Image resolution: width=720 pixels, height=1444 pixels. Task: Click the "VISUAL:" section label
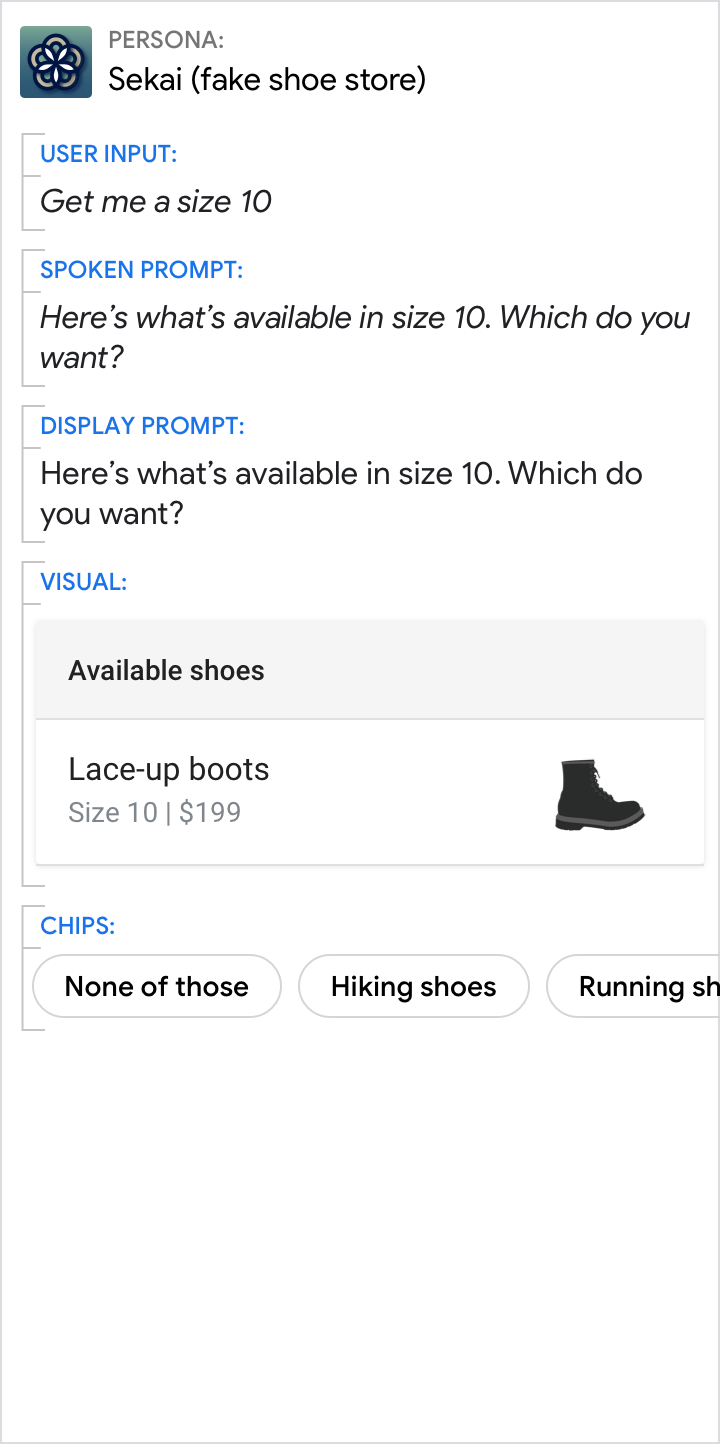tap(84, 582)
